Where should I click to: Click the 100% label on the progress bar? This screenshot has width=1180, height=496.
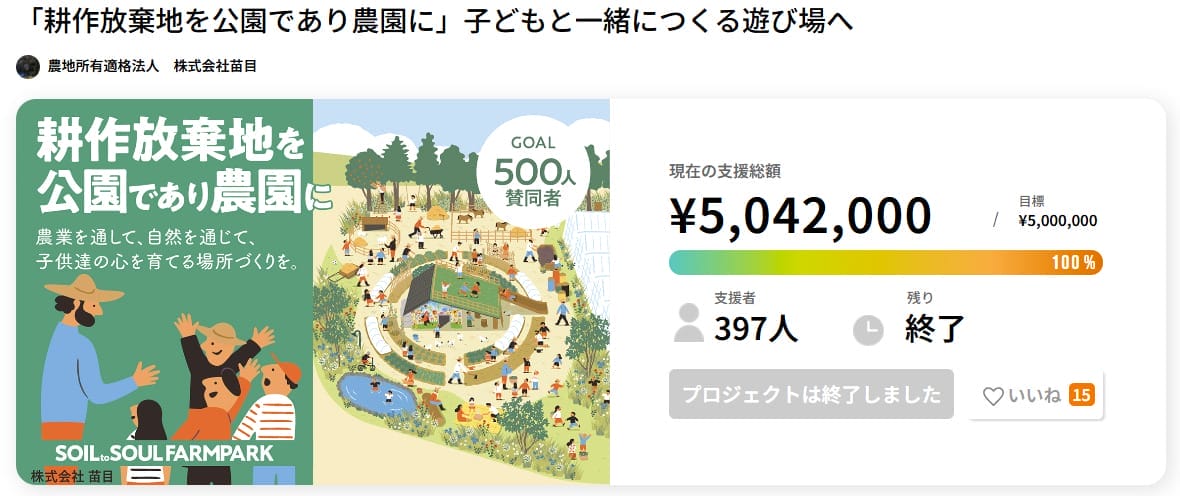click(1074, 263)
